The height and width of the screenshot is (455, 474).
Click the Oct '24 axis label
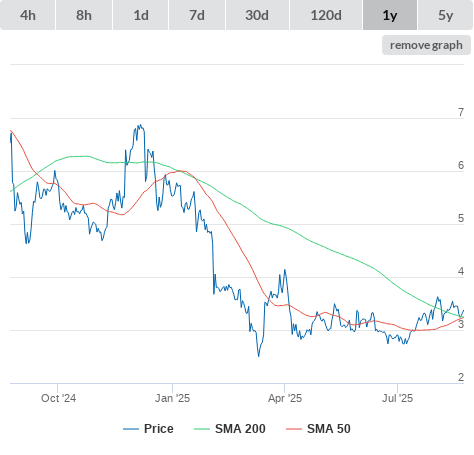[58, 398]
